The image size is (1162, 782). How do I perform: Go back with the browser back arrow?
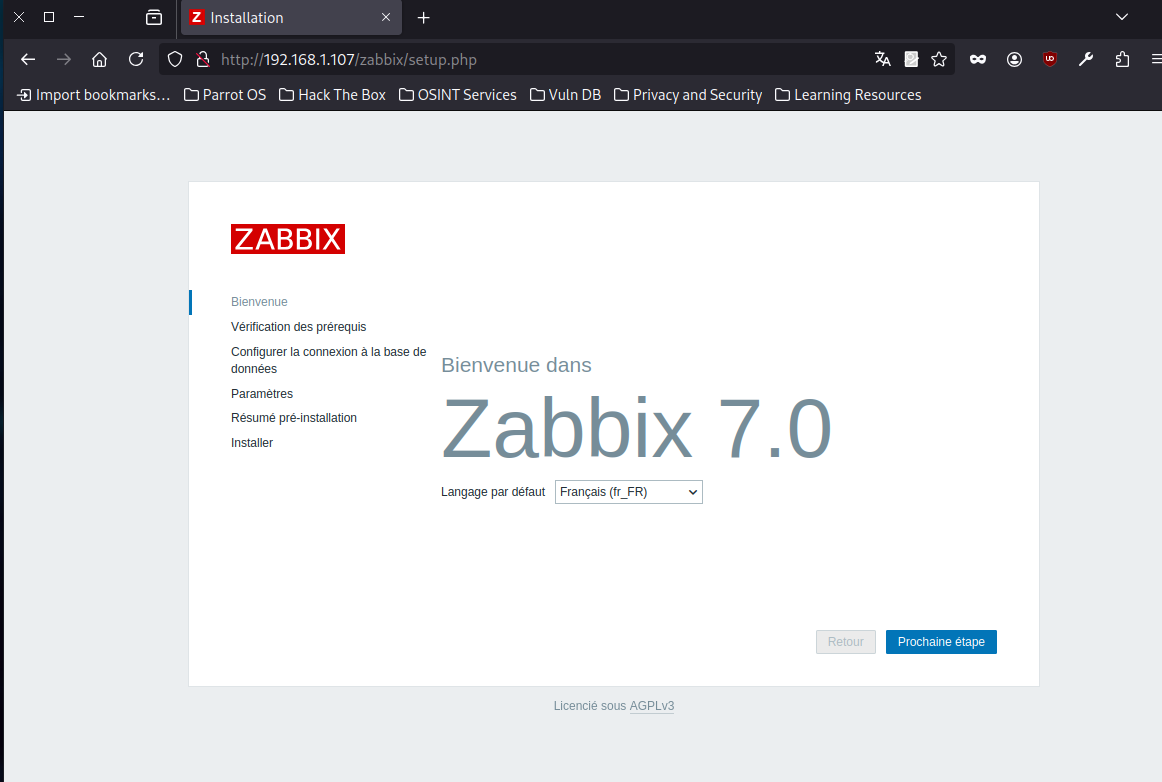[28, 59]
